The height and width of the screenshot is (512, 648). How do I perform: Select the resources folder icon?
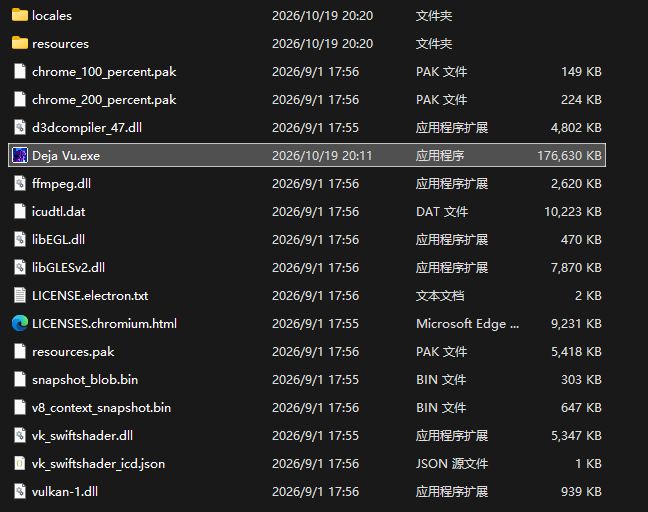[19, 43]
